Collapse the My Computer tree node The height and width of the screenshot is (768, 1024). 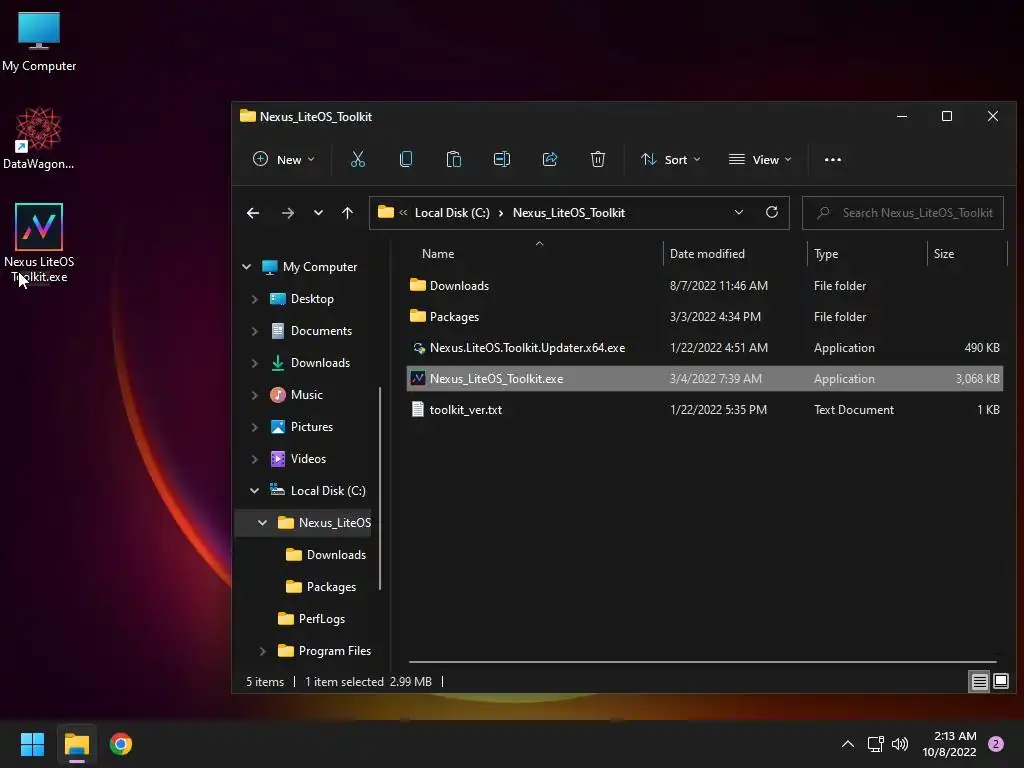(x=247, y=266)
